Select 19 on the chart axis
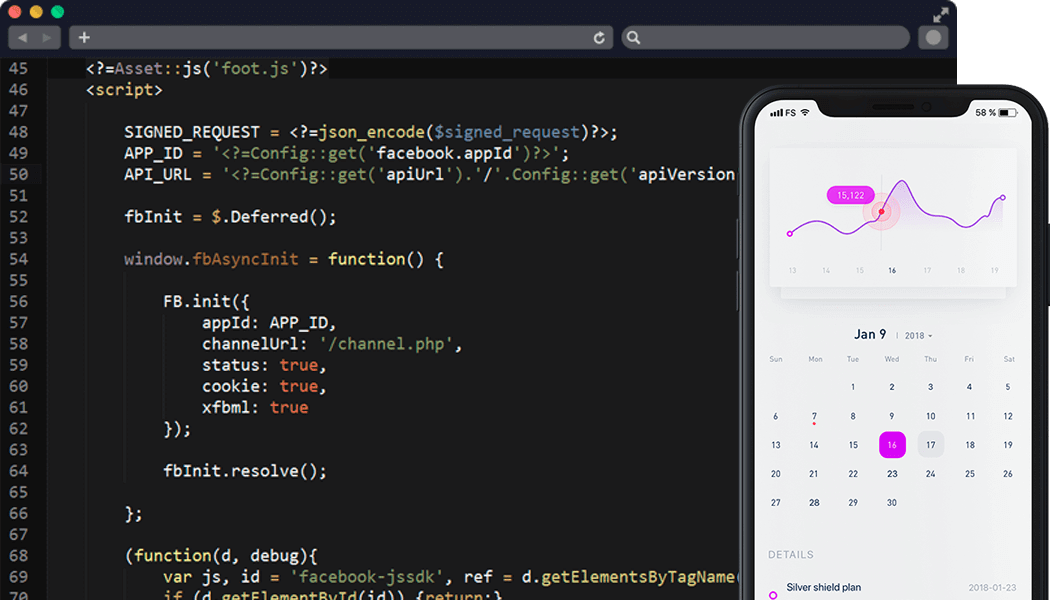Screen dimensions: 1050x600 coord(993,270)
